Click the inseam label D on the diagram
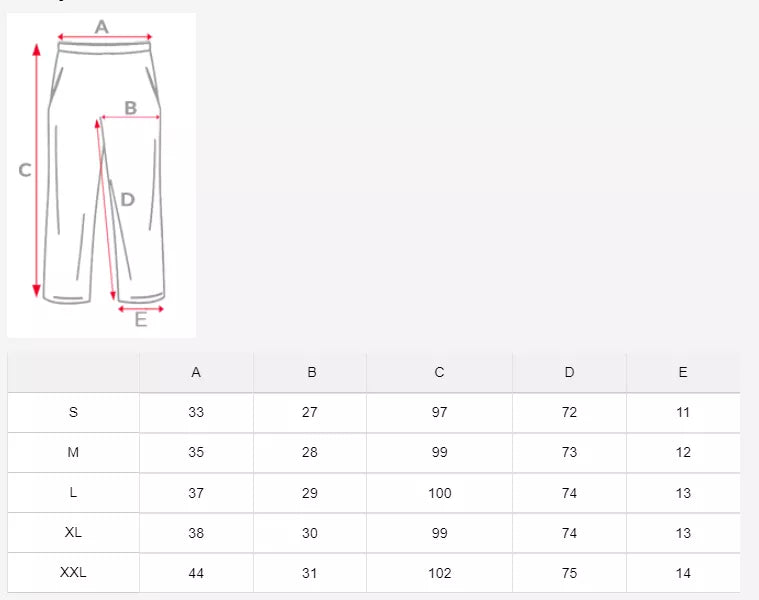The height and width of the screenshot is (600, 759). coord(127,199)
